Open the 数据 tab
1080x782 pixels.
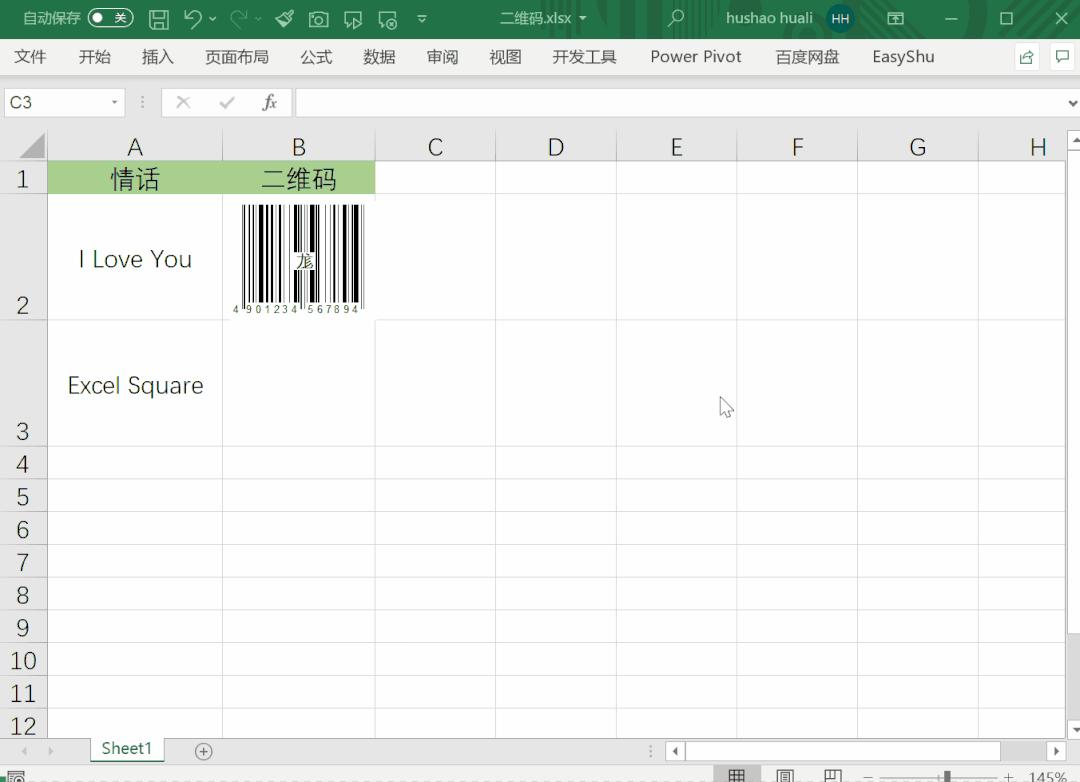coord(379,57)
